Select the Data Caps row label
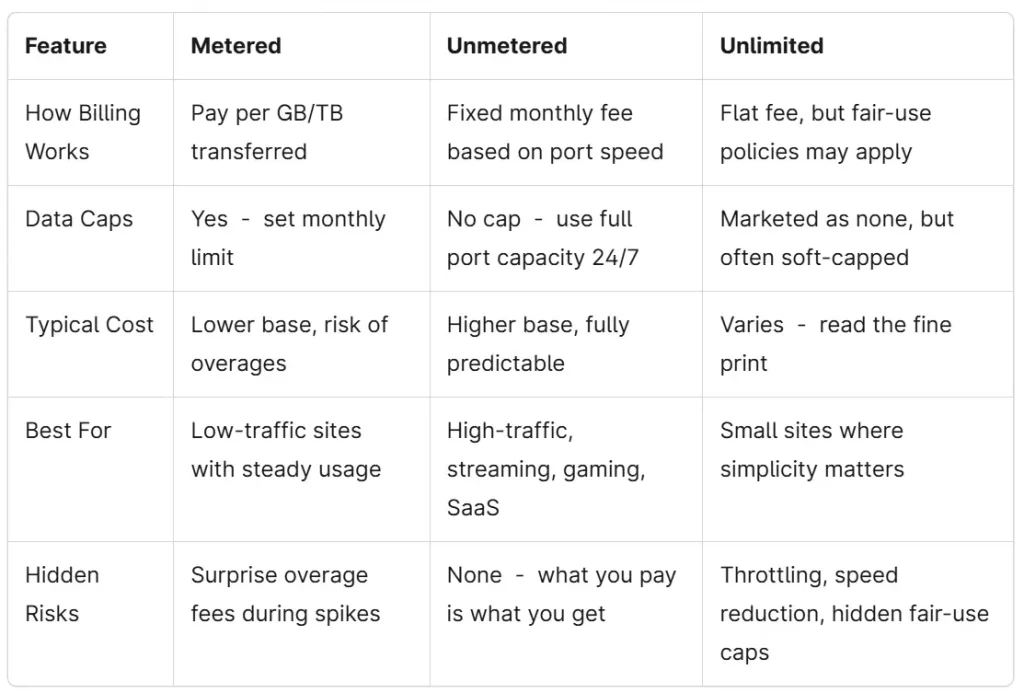This screenshot has height=693, width=1024. point(79,219)
